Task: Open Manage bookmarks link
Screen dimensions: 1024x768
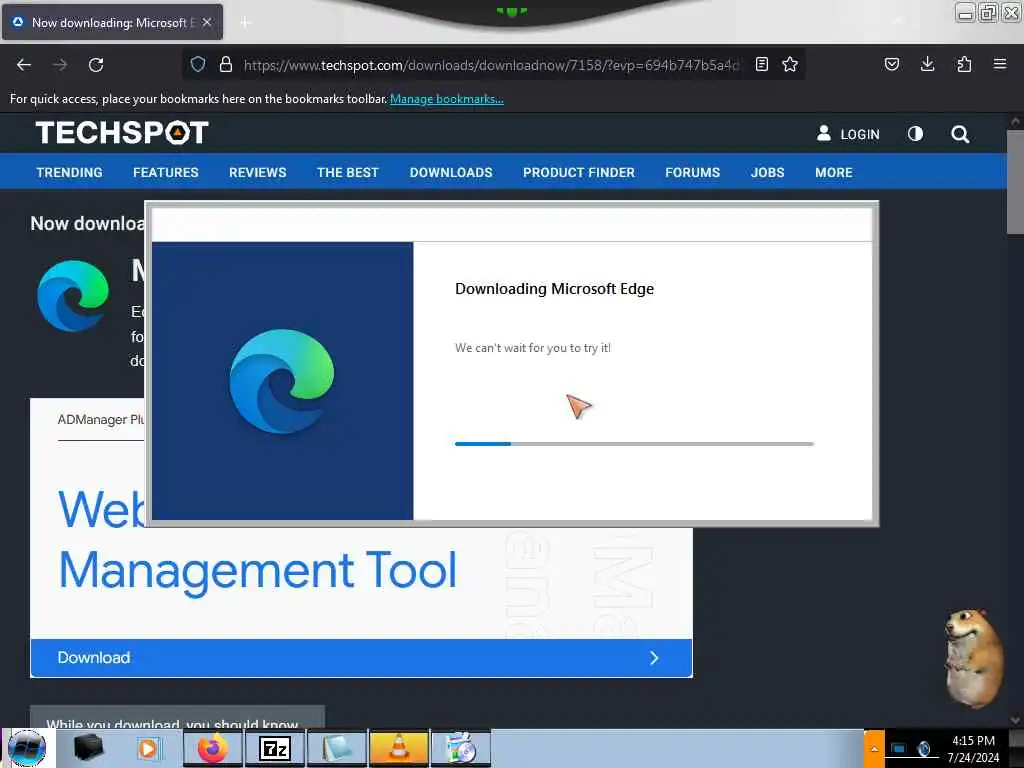Action: coord(447,99)
